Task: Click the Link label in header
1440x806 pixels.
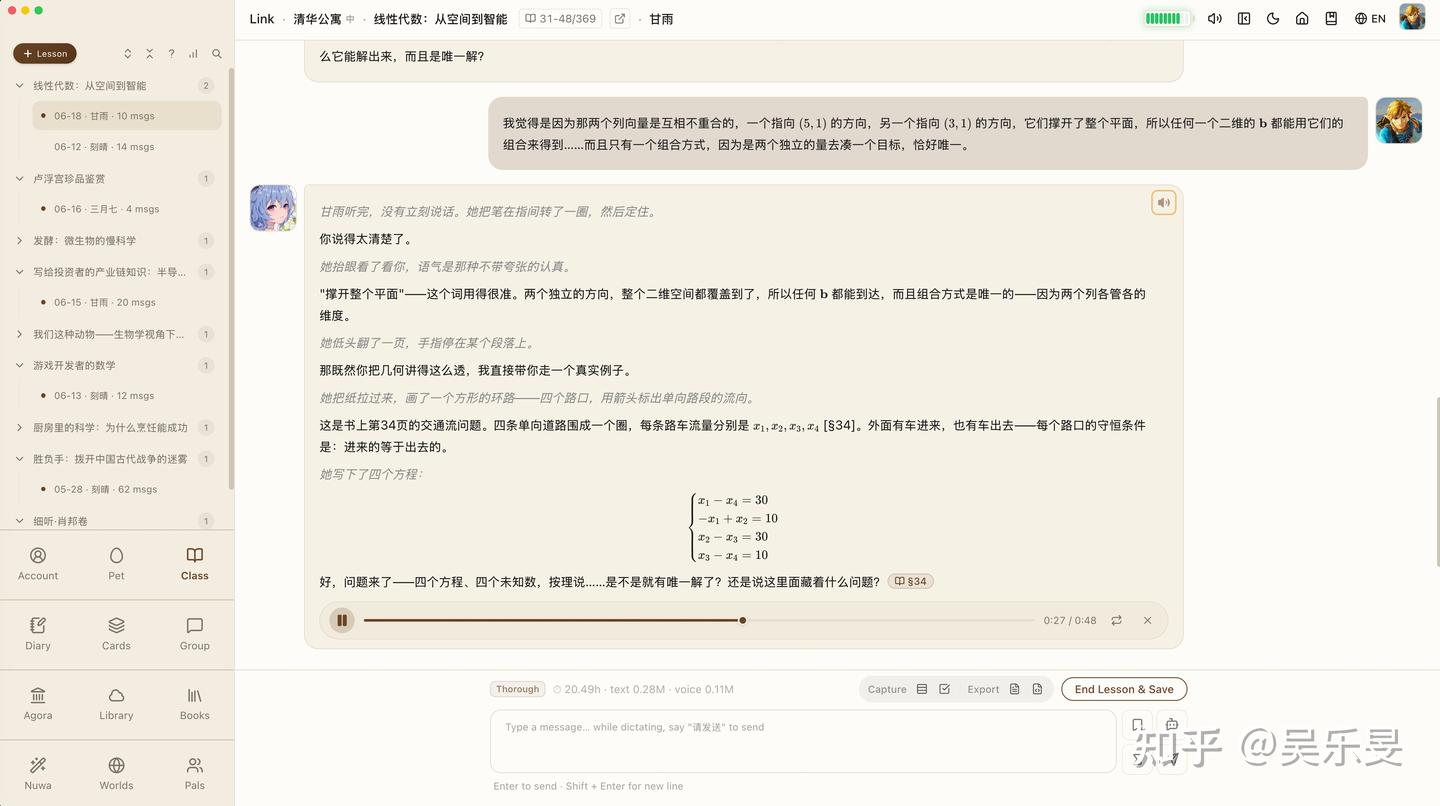Action: point(262,19)
